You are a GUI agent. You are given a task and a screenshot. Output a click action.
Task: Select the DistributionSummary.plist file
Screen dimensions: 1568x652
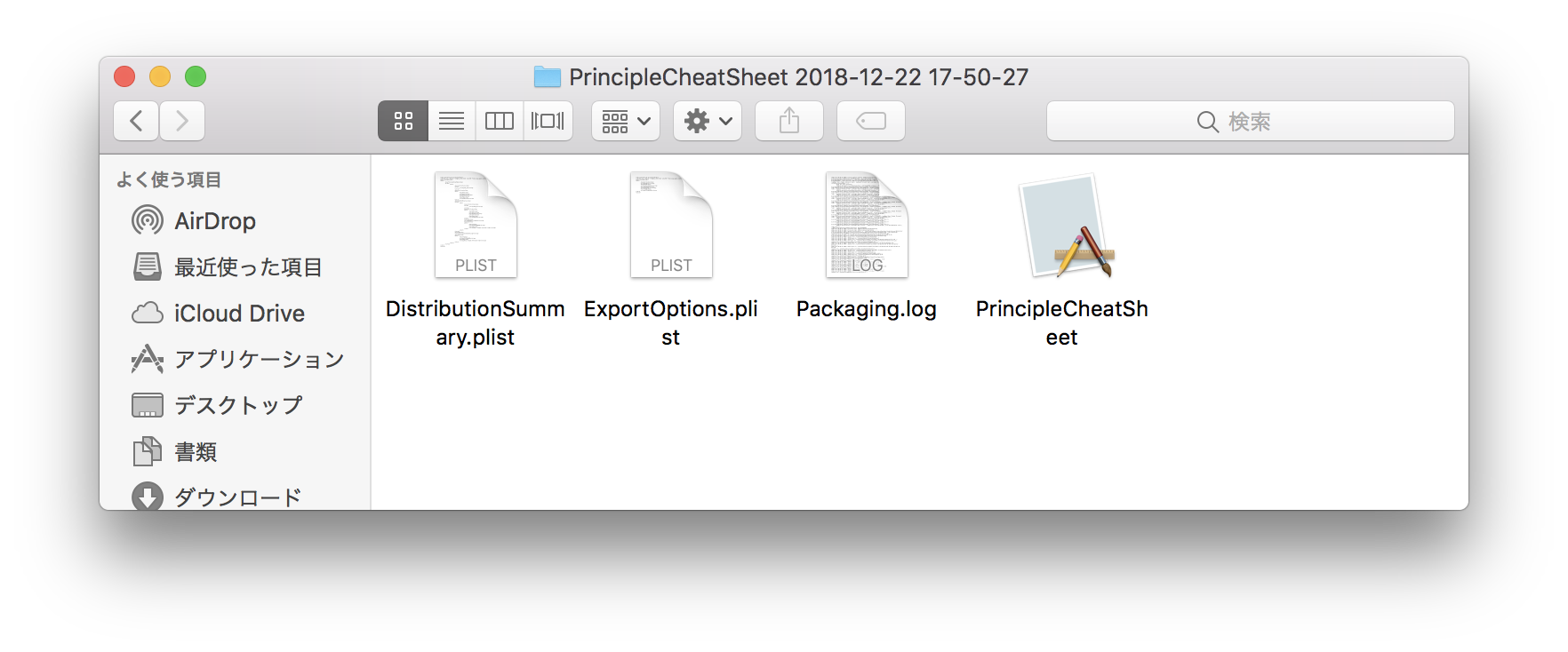(x=476, y=259)
